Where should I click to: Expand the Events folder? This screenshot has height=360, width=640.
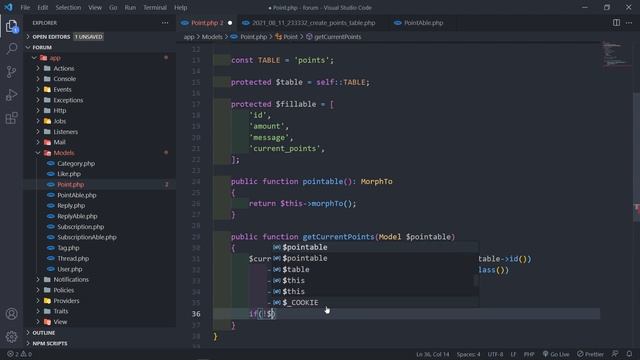pos(100,89)
